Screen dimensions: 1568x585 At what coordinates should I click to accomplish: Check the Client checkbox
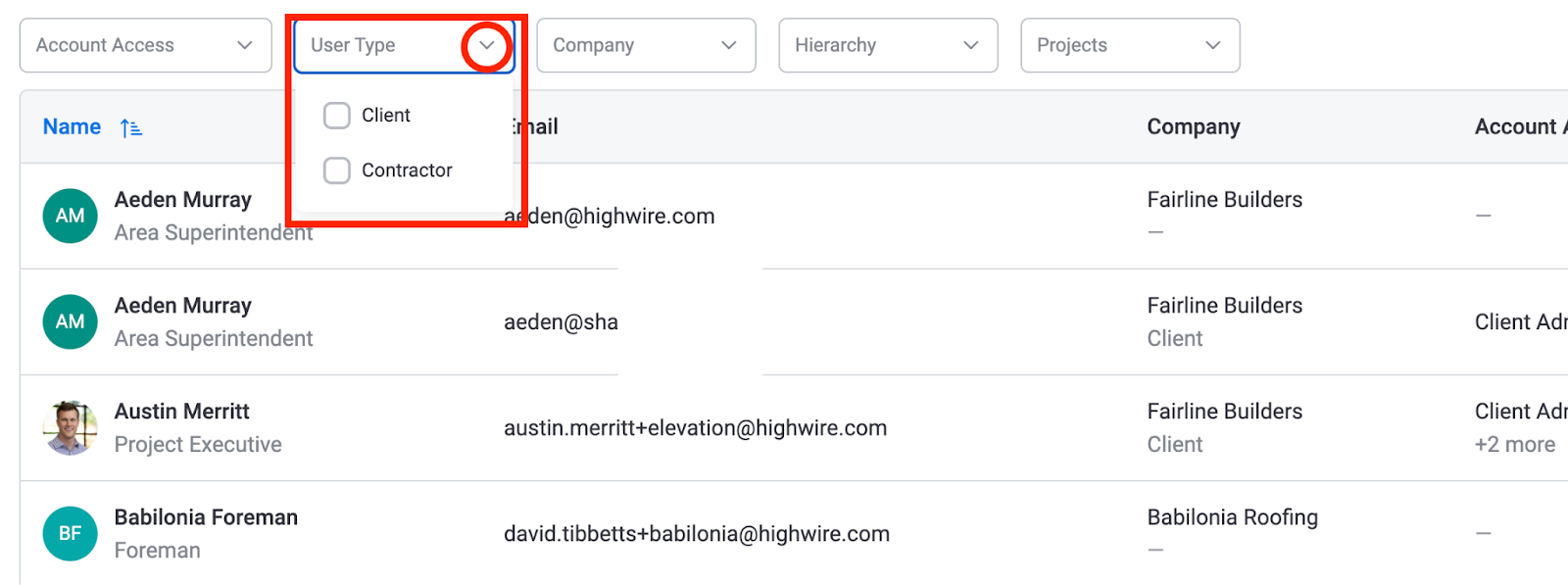336,116
